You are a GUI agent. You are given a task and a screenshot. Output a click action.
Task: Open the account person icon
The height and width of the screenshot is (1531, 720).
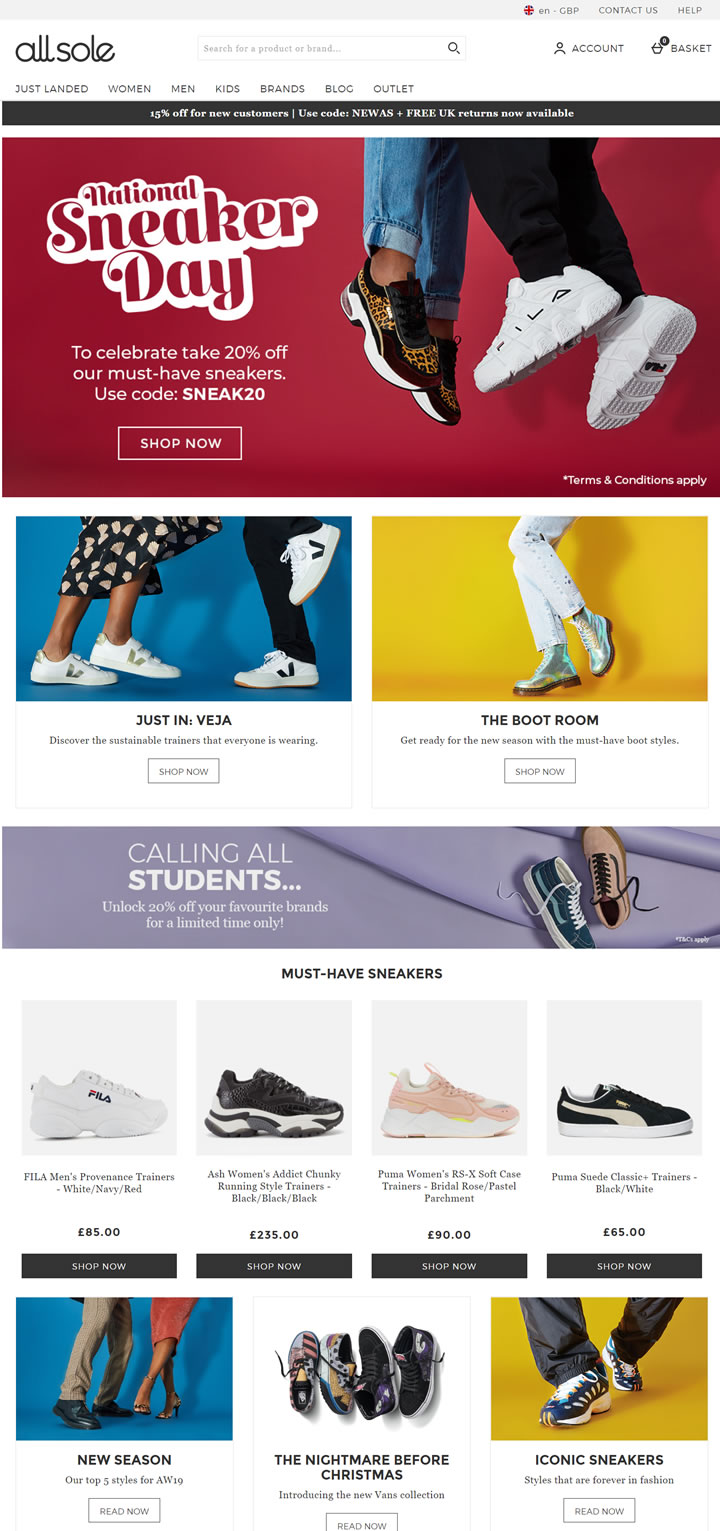pyautogui.click(x=560, y=48)
